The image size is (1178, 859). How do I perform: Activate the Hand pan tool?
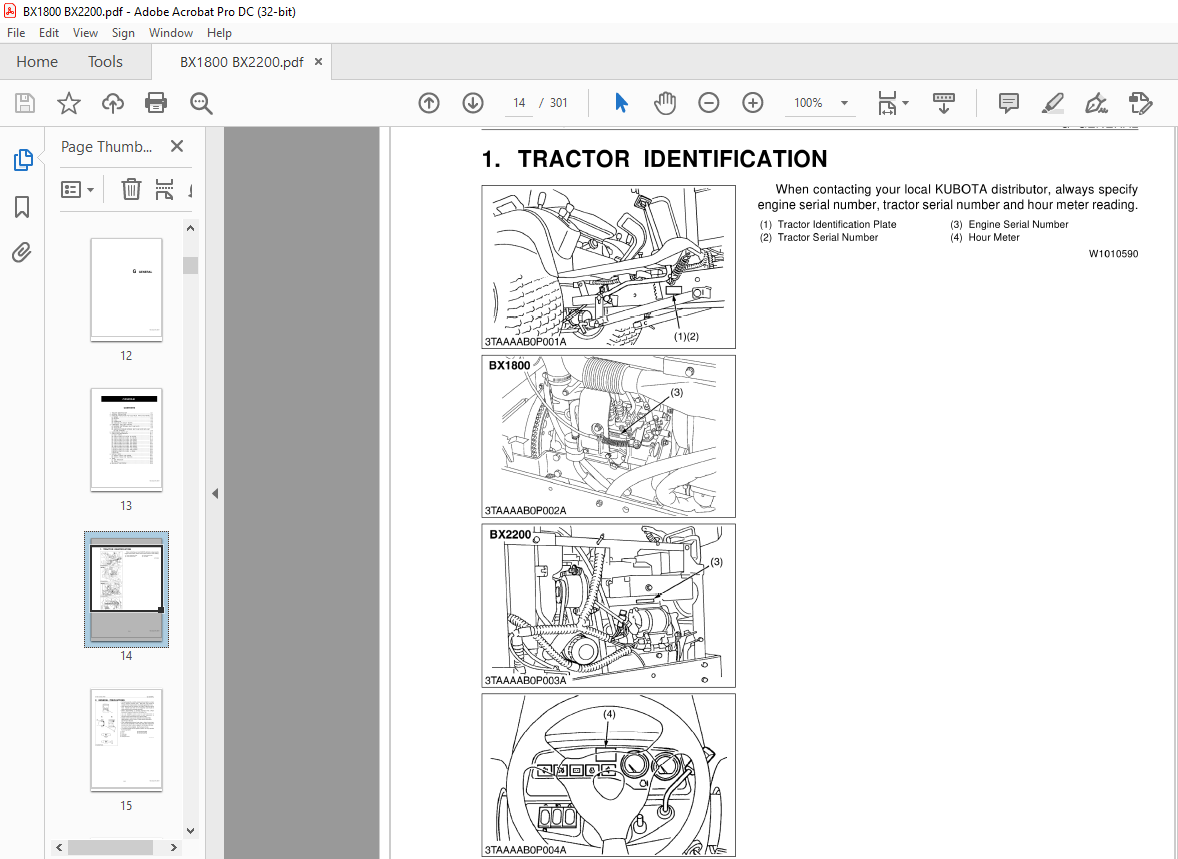664,103
